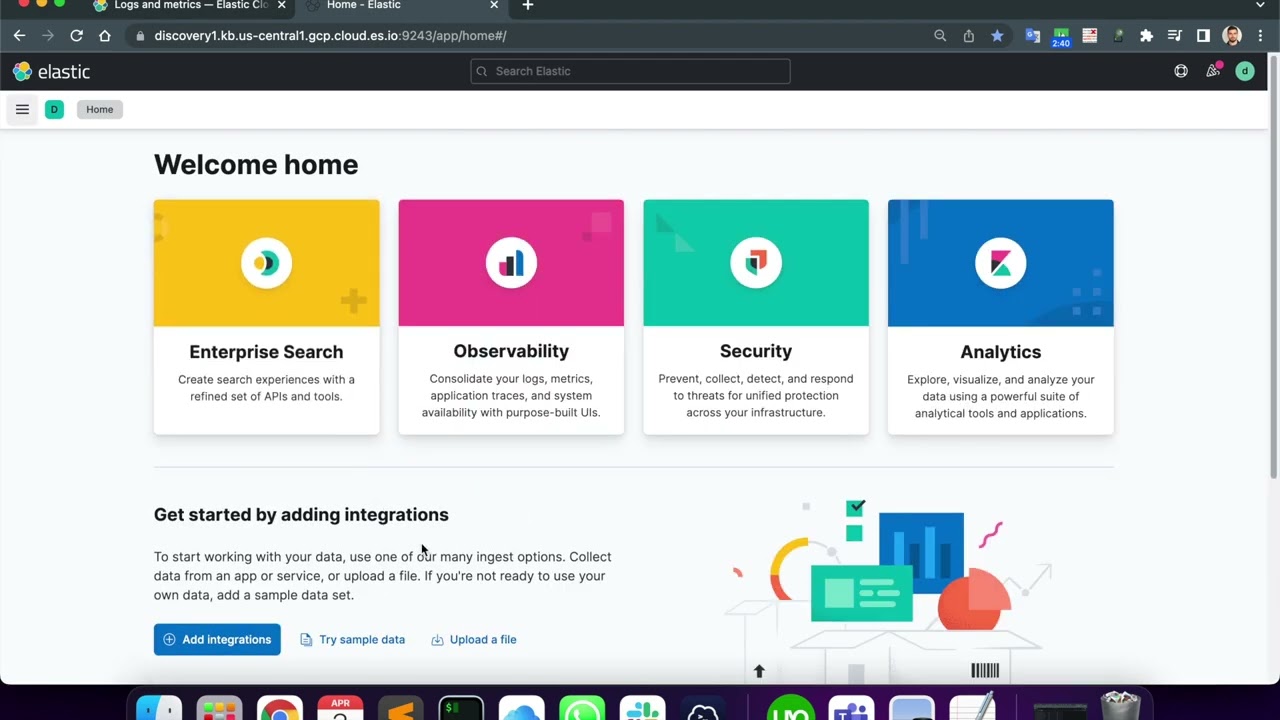1280x720 pixels.
Task: Open the user avatar 'd' menu
Action: click(x=1245, y=71)
